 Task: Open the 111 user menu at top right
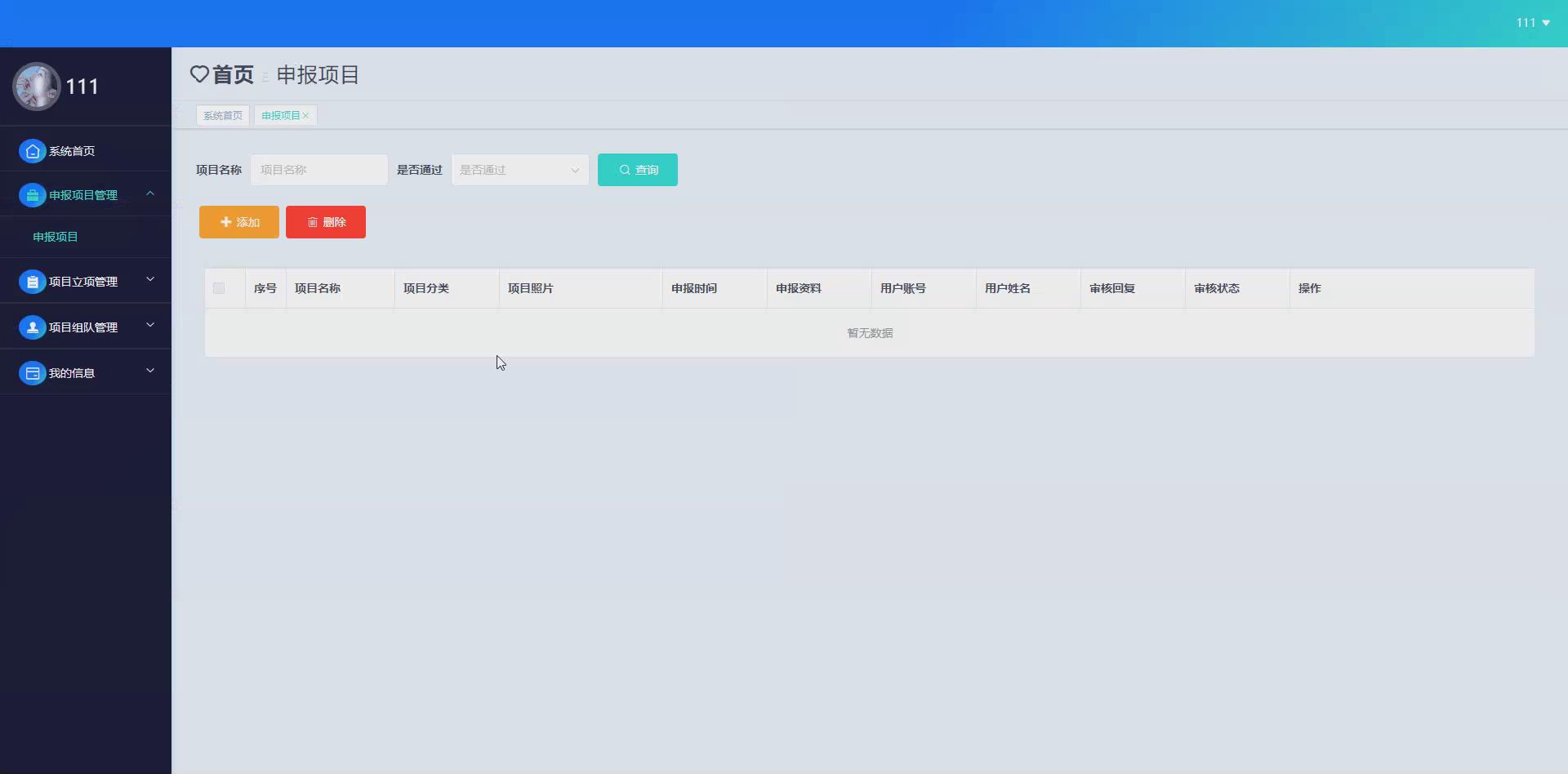tap(1532, 22)
